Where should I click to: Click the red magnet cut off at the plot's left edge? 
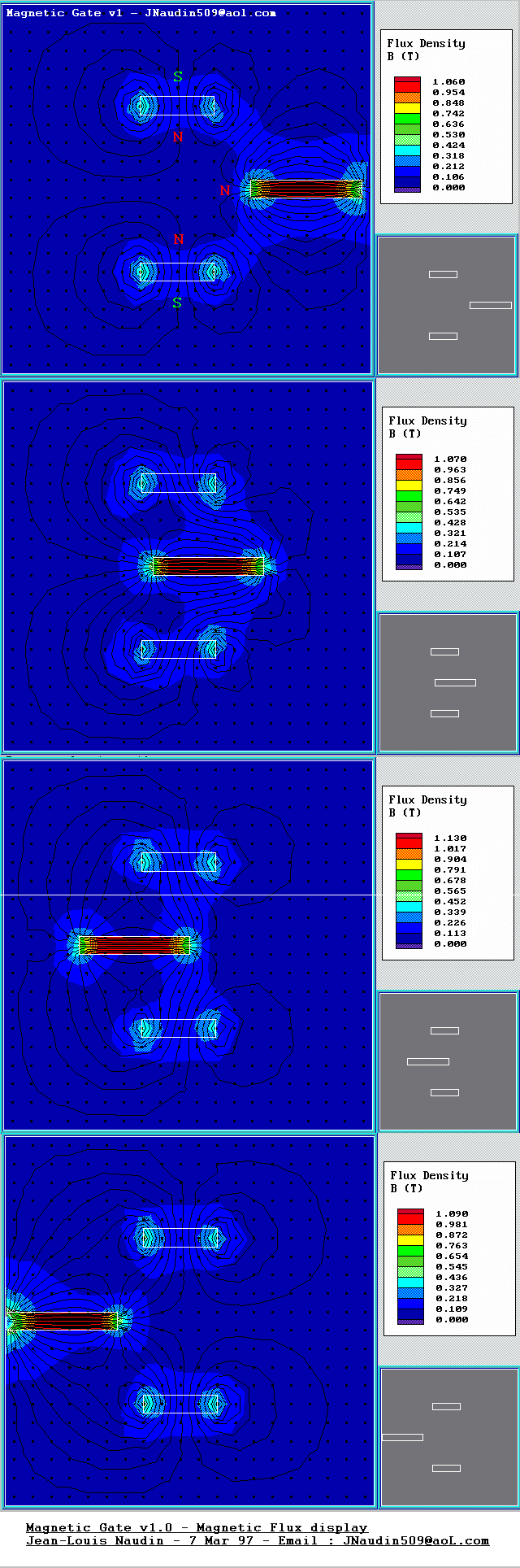(x=63, y=1321)
